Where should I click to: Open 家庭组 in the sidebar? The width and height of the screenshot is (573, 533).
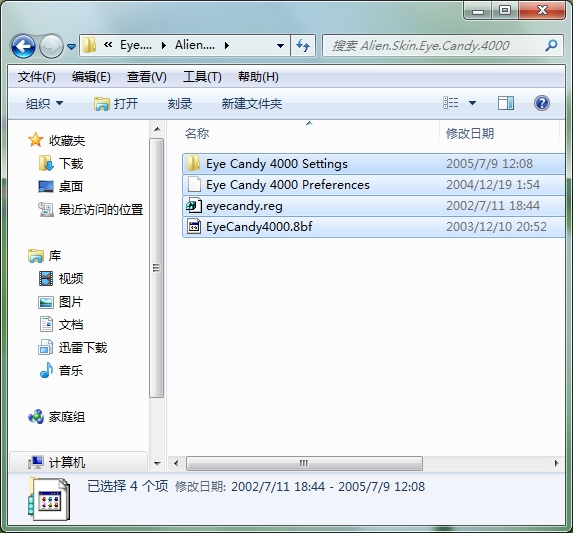click(67, 417)
